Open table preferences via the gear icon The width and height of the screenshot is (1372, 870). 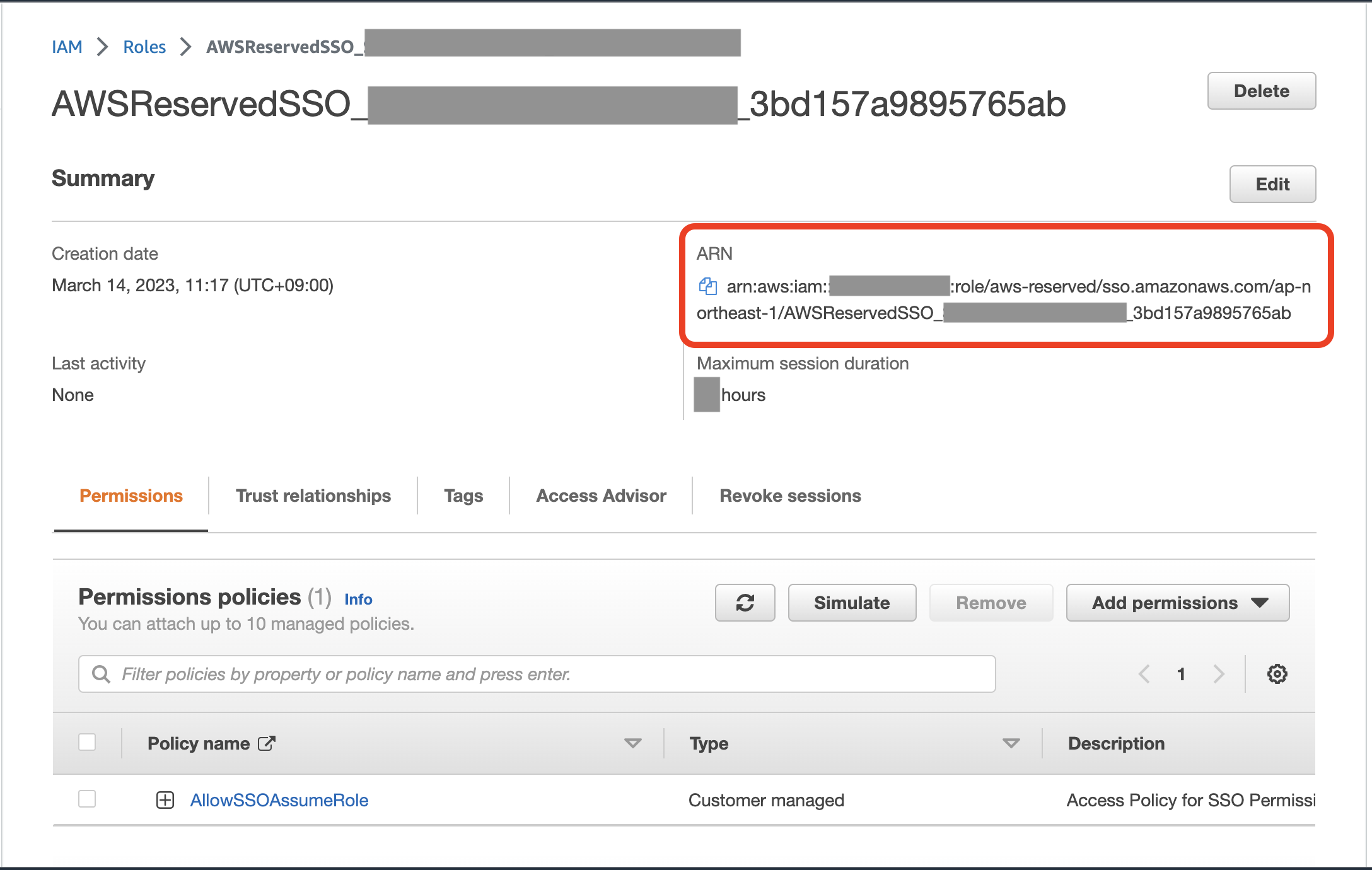pyautogui.click(x=1277, y=673)
